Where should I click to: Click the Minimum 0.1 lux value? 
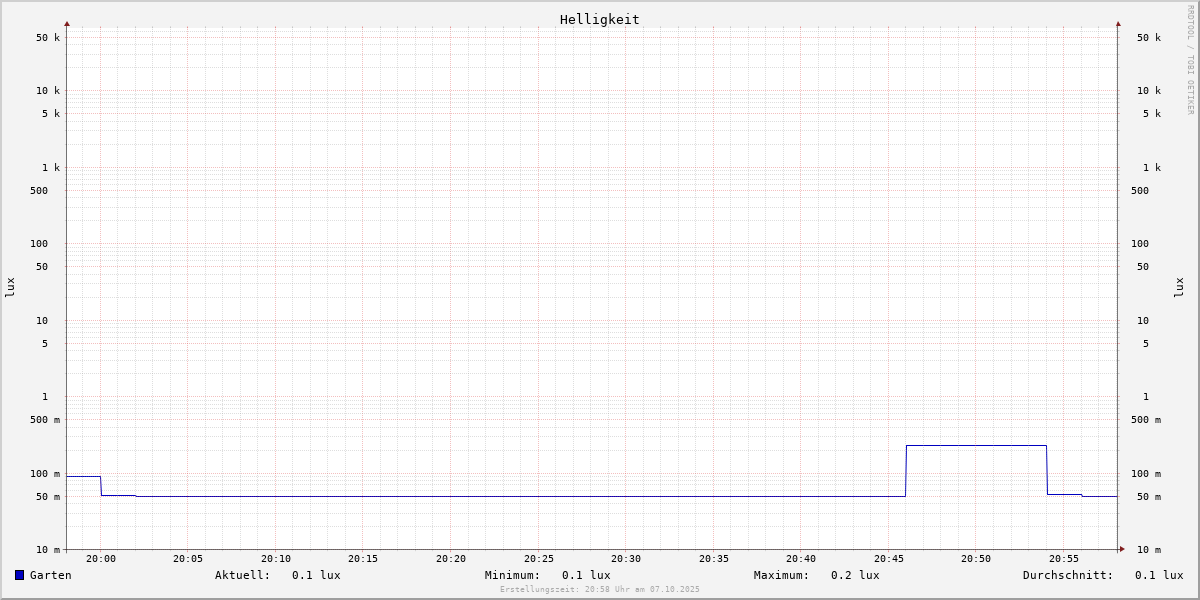[585, 575]
